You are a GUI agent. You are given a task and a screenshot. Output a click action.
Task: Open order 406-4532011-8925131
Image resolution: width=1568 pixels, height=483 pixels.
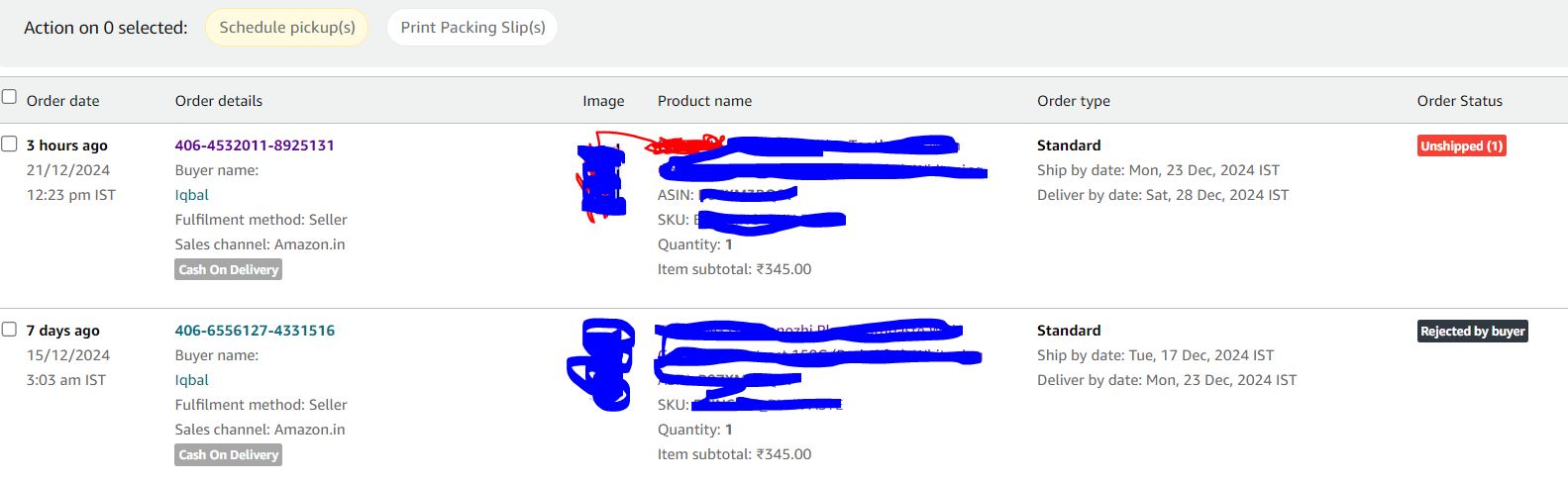coord(255,145)
